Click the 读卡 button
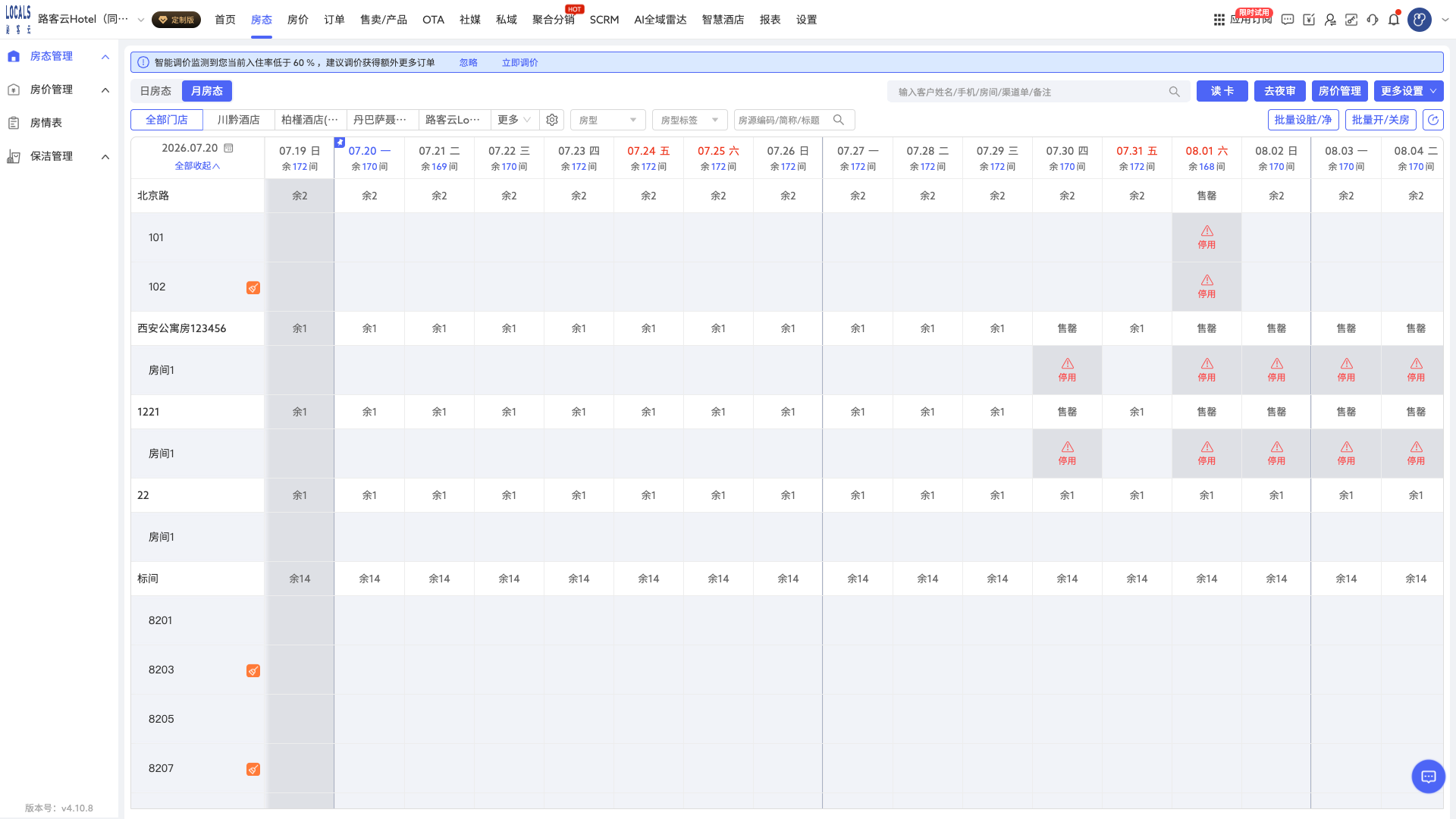Viewport: 1456px width, 819px height. tap(1222, 91)
